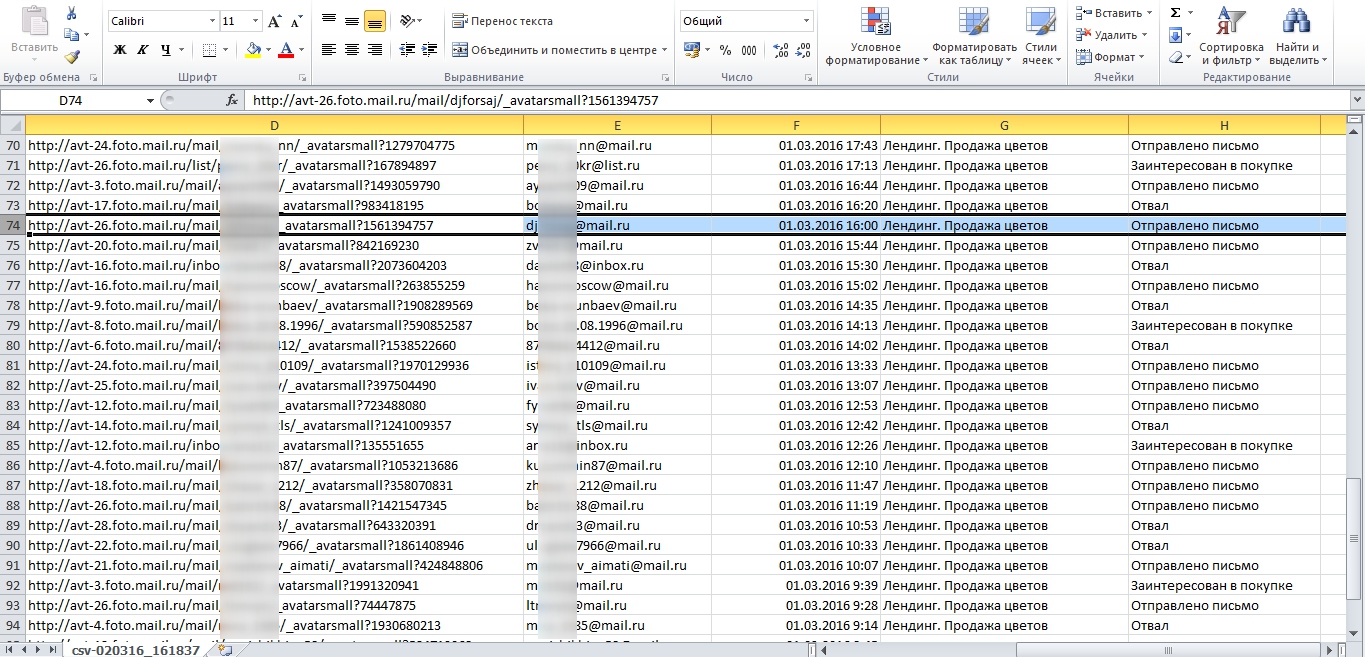
Task: Click the percent style icon
Action: (724, 50)
